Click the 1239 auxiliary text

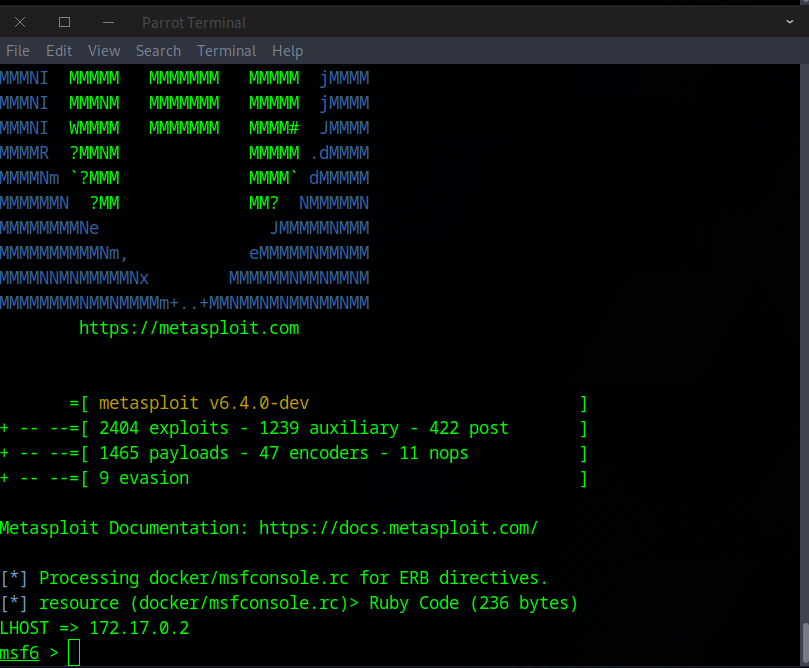tap(329, 428)
